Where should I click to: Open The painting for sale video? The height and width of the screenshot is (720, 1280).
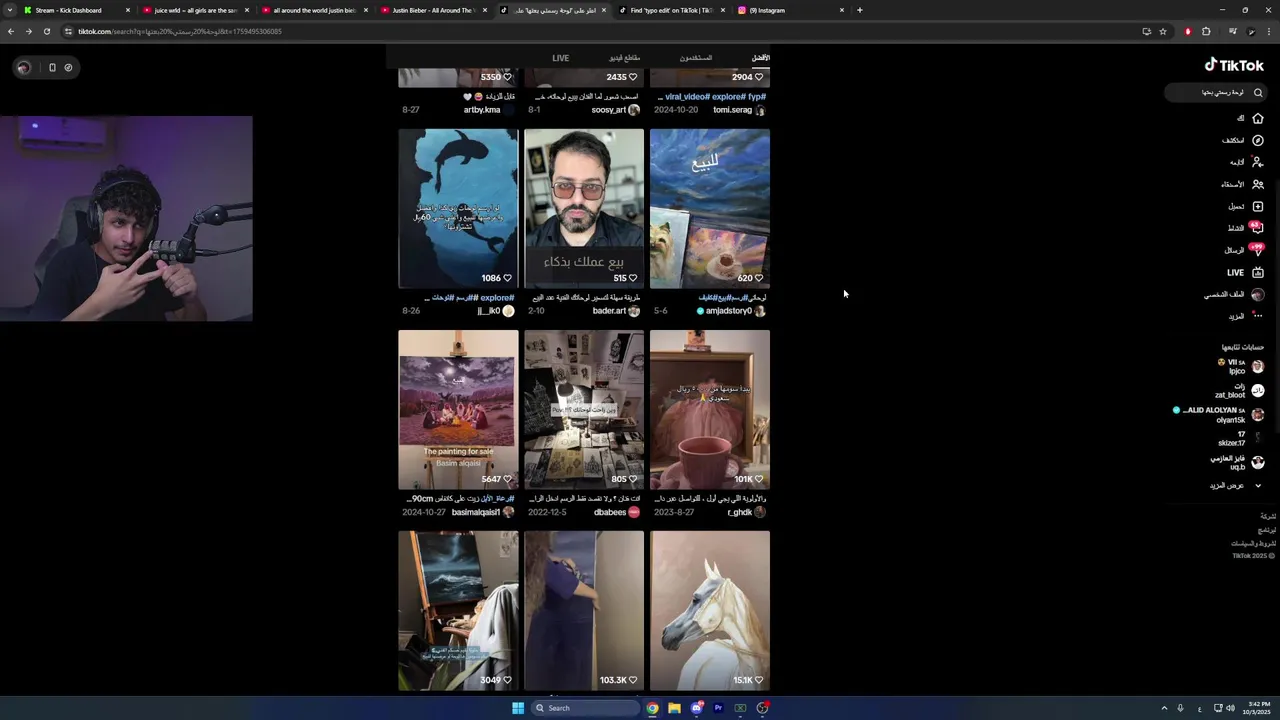tap(458, 410)
